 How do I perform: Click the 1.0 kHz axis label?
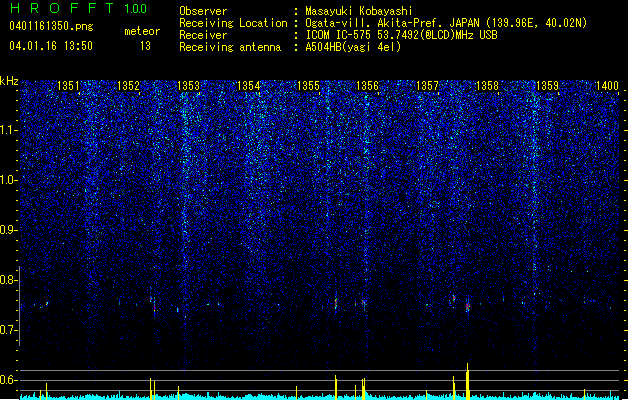pyautogui.click(x=9, y=180)
